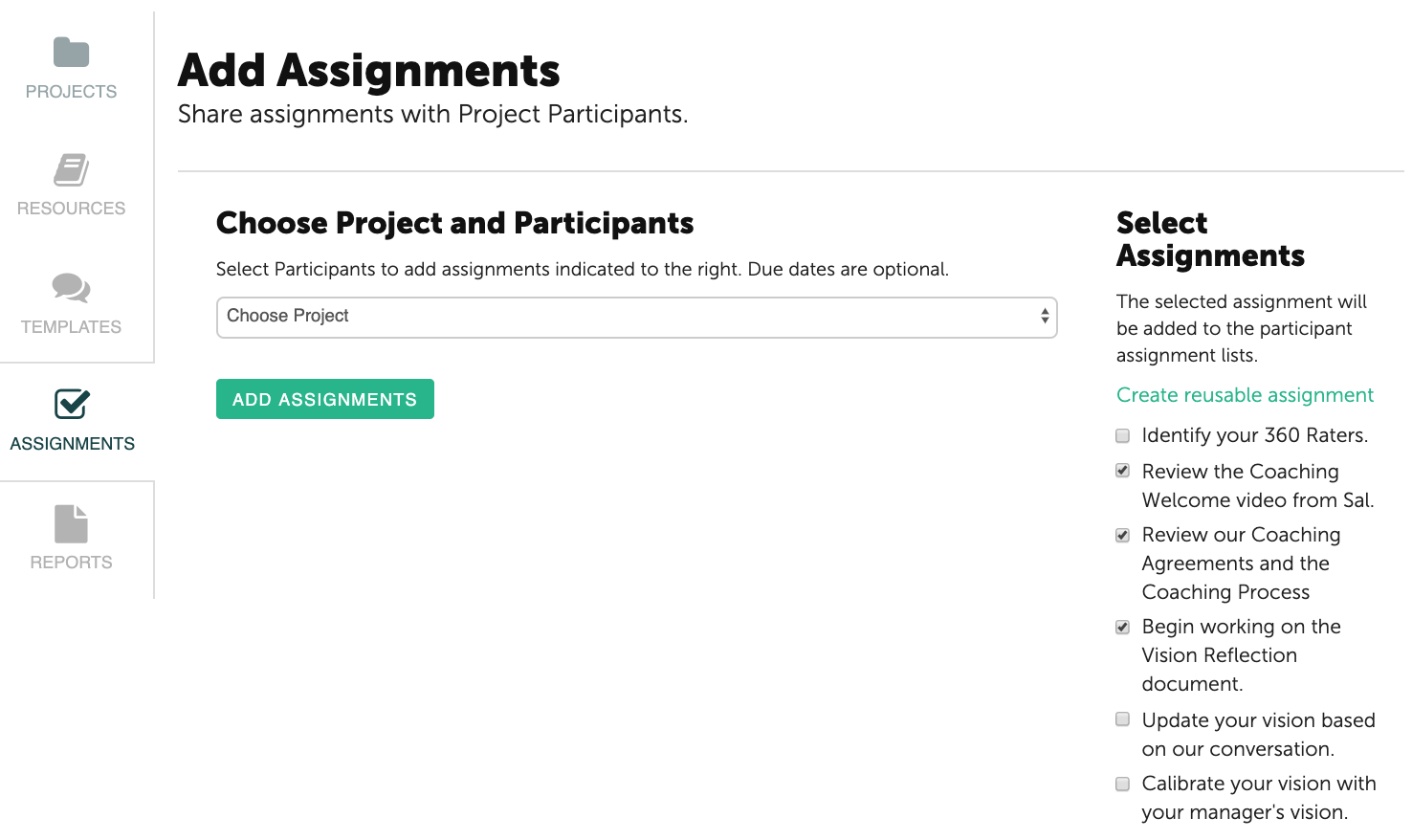Open the Templates speech bubbles icon
This screenshot has width=1412, height=840.
pos(71,287)
